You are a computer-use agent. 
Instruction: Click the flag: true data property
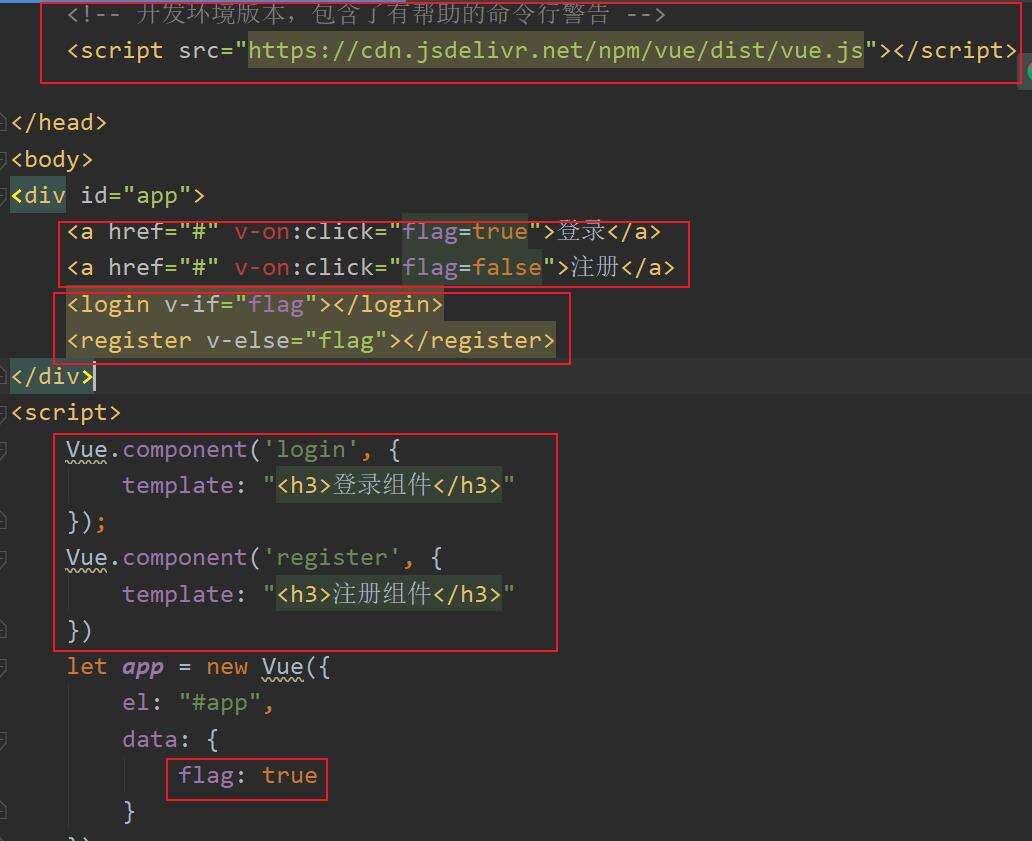247,776
